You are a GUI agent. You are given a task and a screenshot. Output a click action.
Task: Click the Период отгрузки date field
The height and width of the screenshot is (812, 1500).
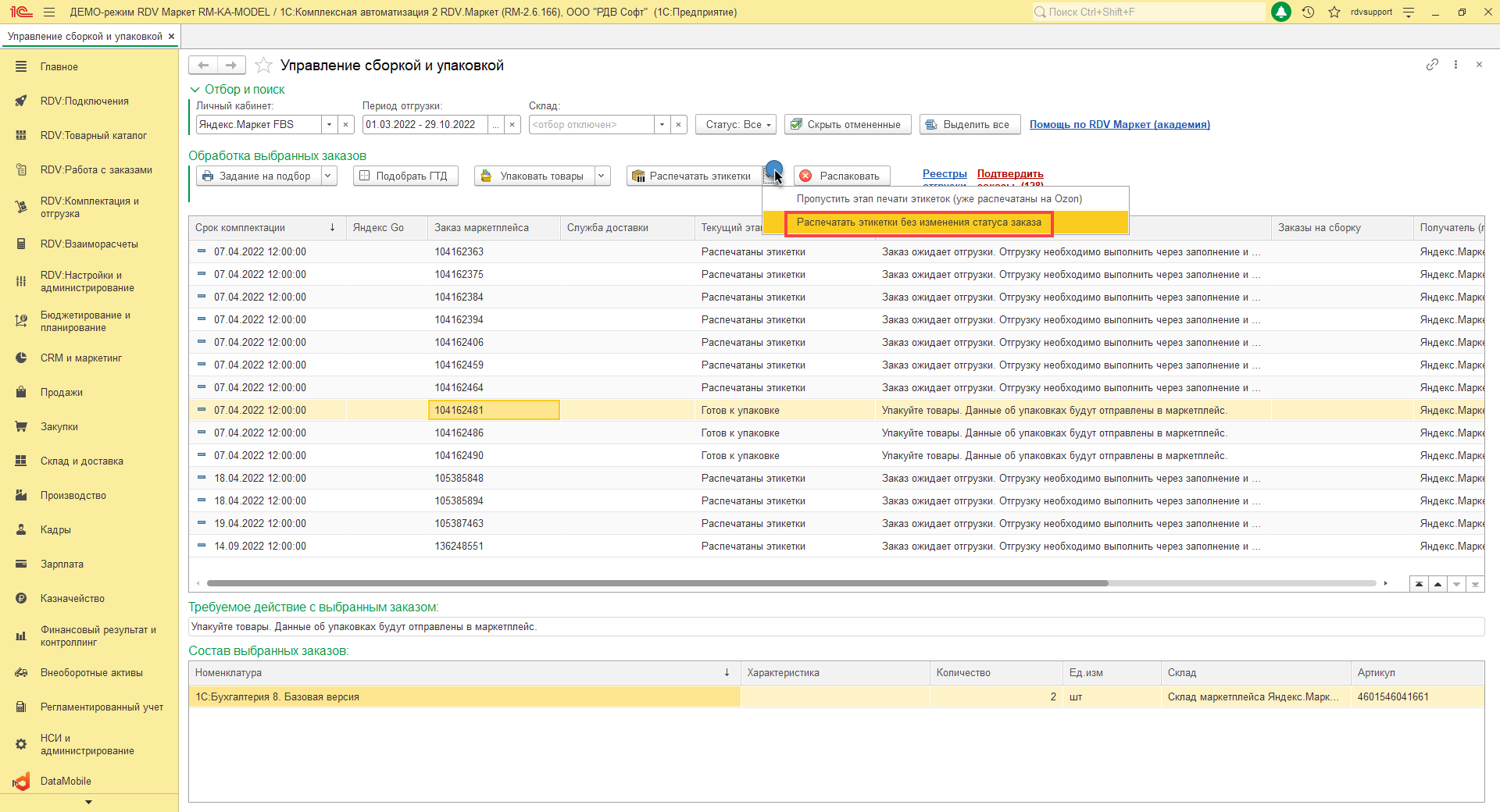425,125
